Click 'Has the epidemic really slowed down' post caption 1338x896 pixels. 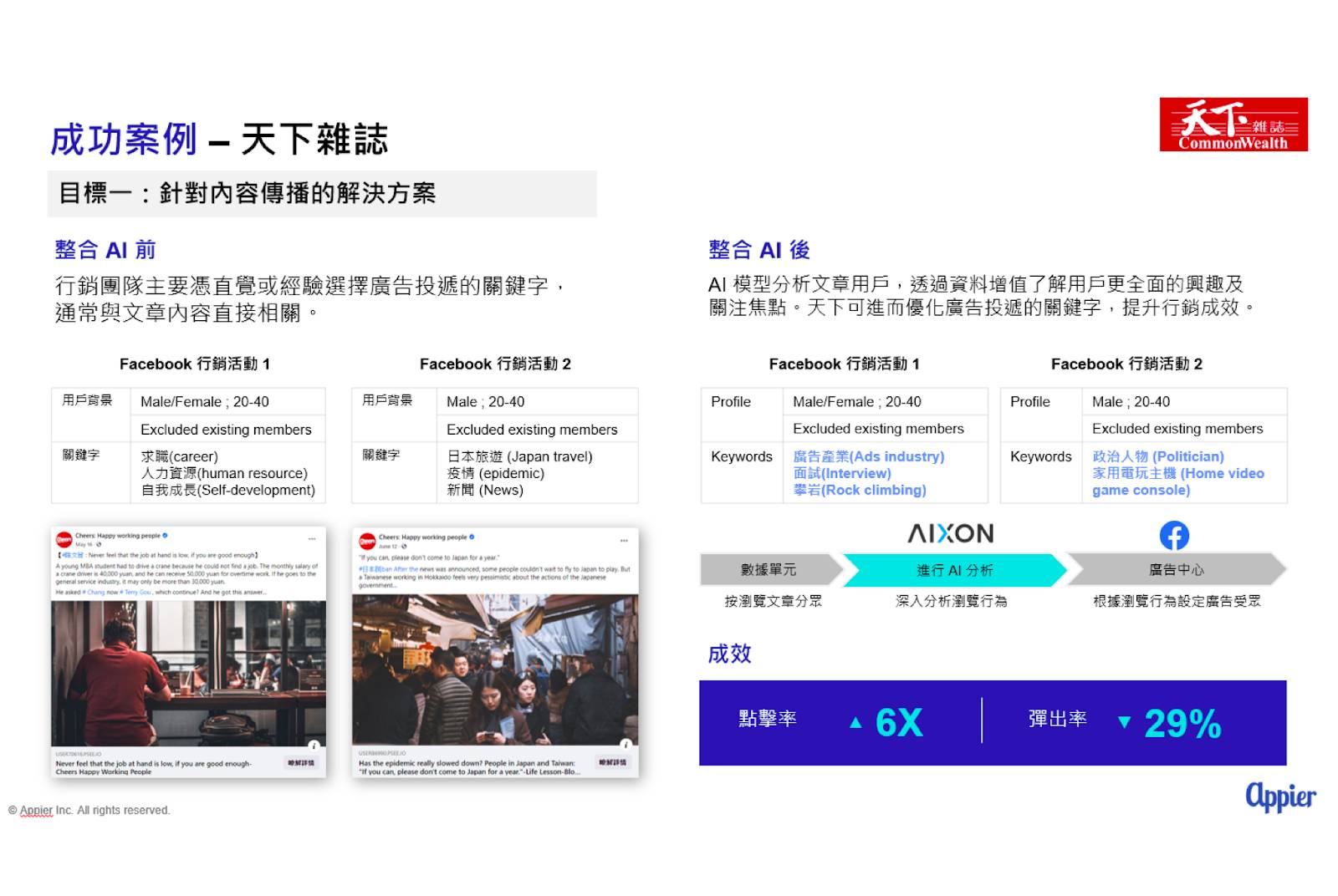[x=468, y=767]
